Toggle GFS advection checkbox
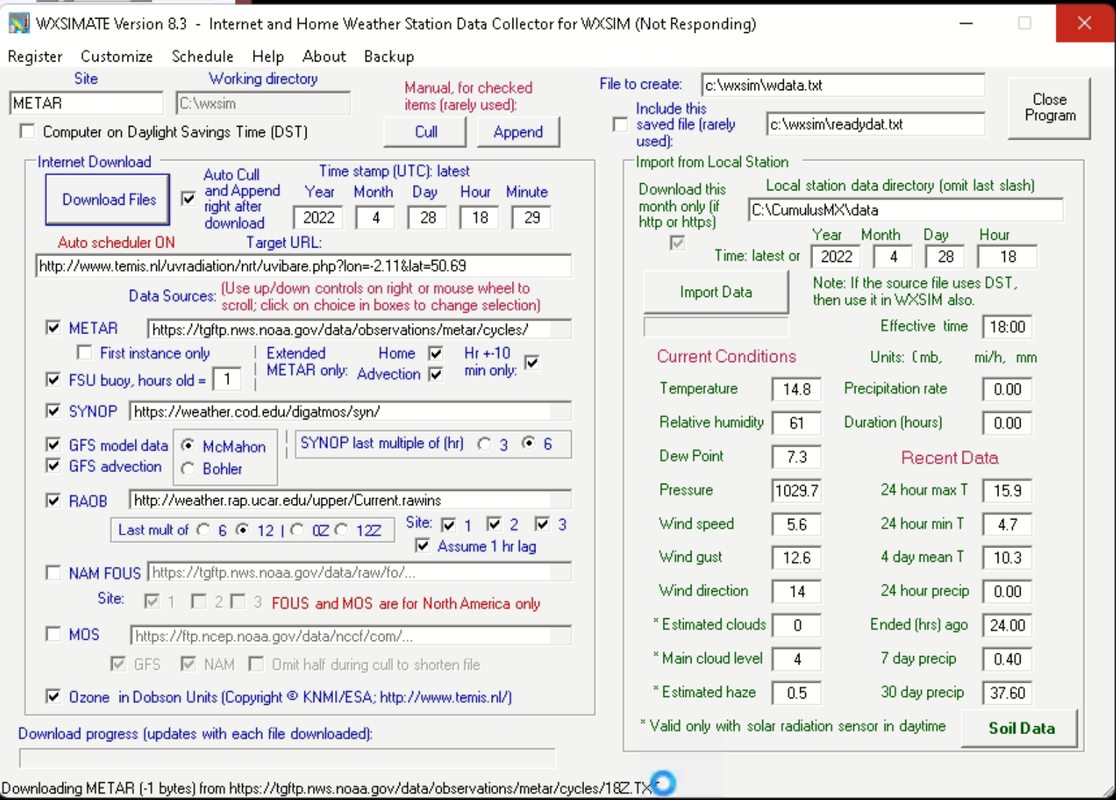Image resolution: width=1116 pixels, height=800 pixels. point(53,465)
